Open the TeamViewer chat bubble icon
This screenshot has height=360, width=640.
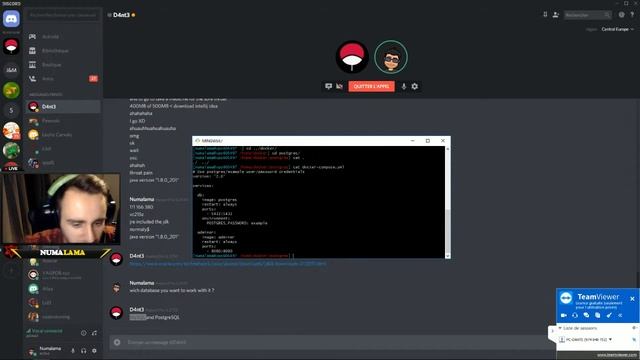pyautogui.click(x=586, y=315)
